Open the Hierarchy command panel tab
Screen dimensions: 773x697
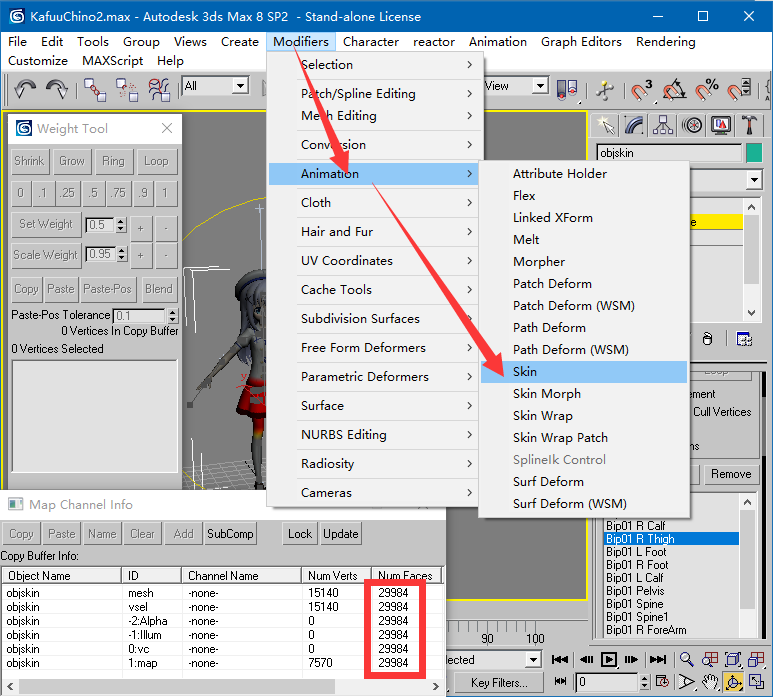click(663, 126)
